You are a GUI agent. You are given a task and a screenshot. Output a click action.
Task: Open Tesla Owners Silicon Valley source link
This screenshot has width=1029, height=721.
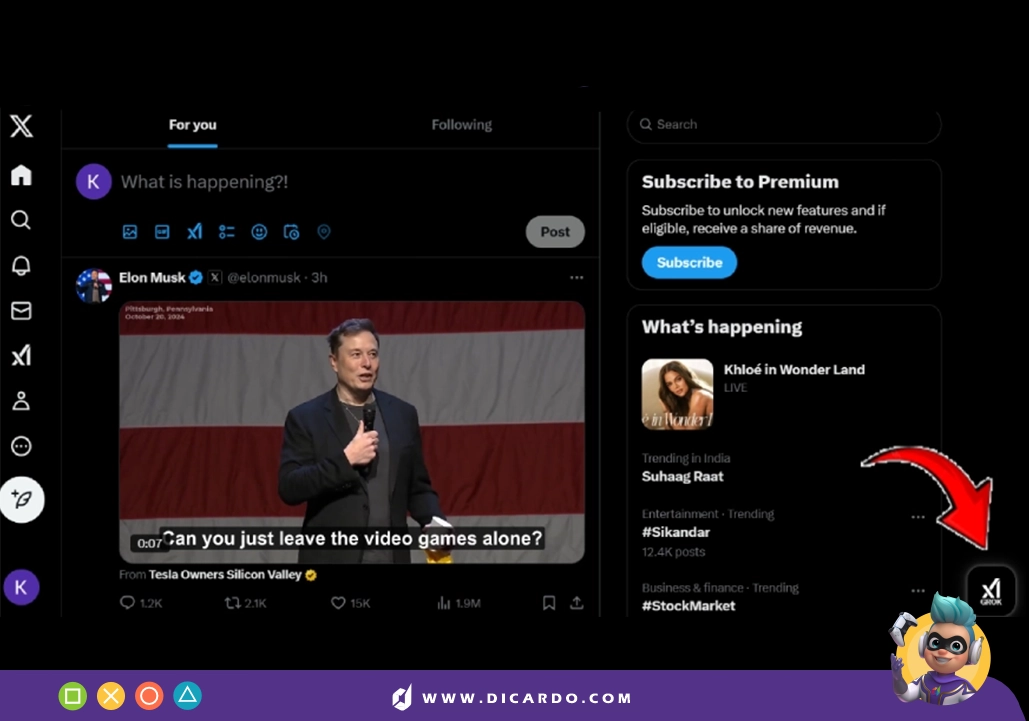[225, 575]
